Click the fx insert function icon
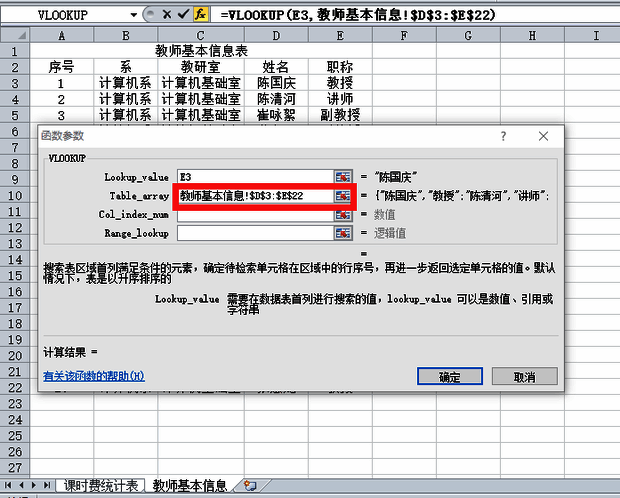Viewport: 620px width, 498px height. pyautogui.click(x=199, y=16)
